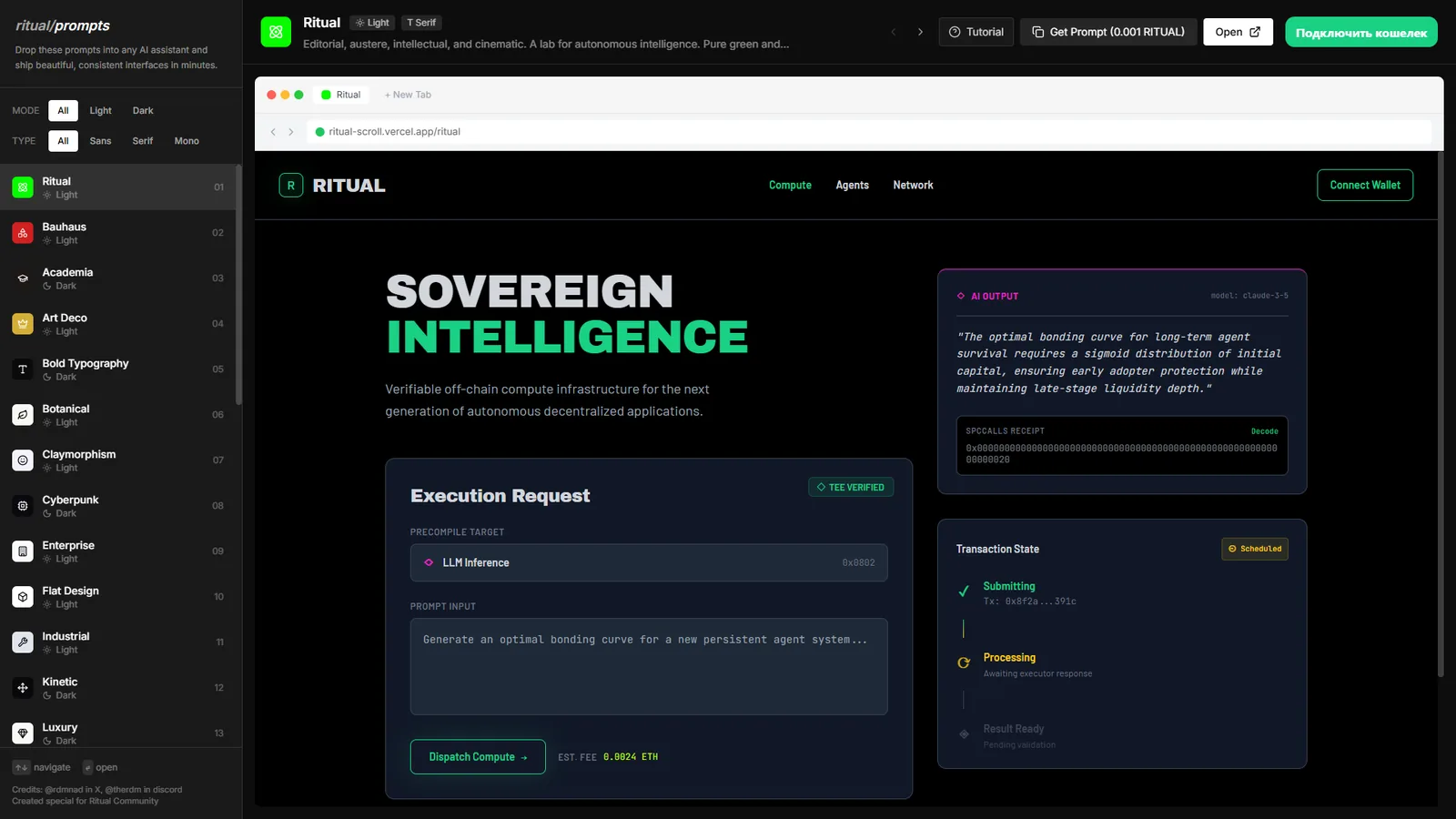Click the AI OUTPUT diamond icon
Viewport: 1456px width, 819px height.
(x=961, y=296)
